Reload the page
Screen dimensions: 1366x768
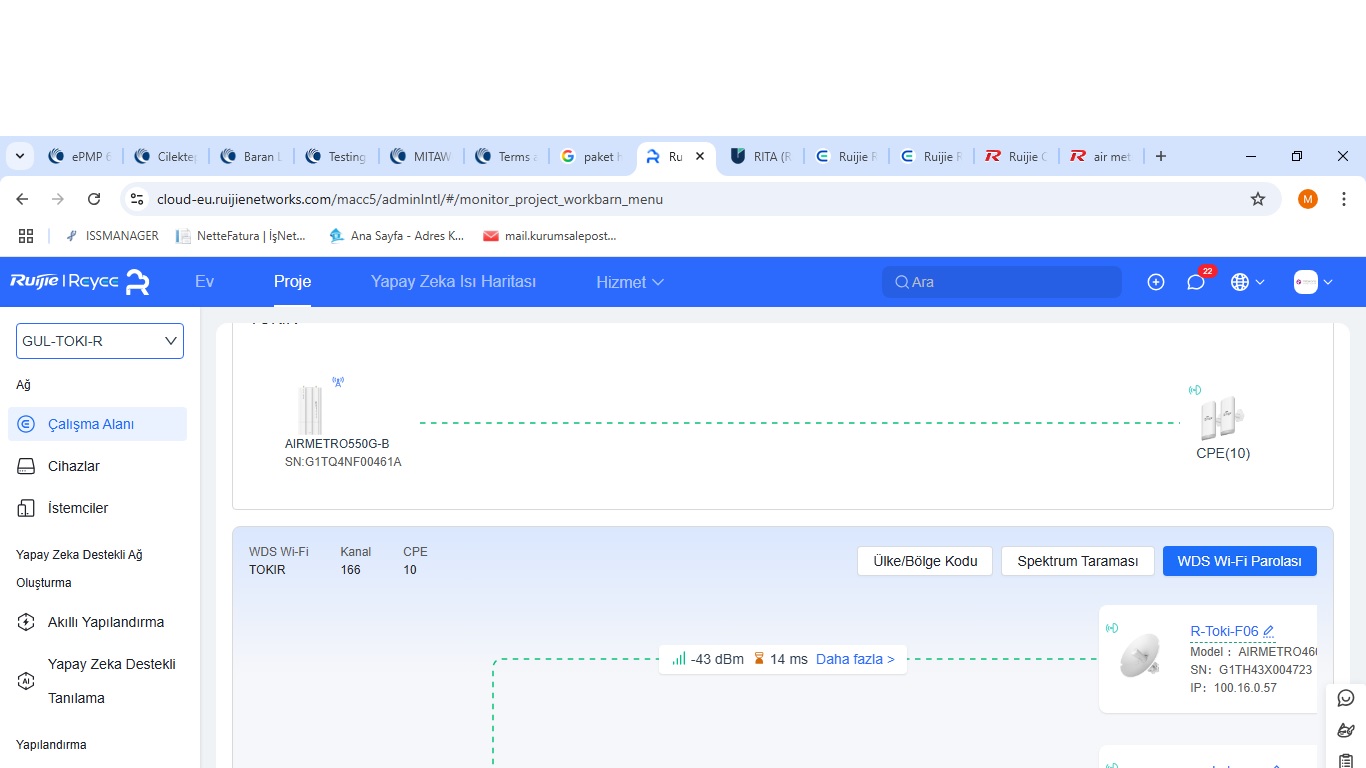[x=94, y=199]
